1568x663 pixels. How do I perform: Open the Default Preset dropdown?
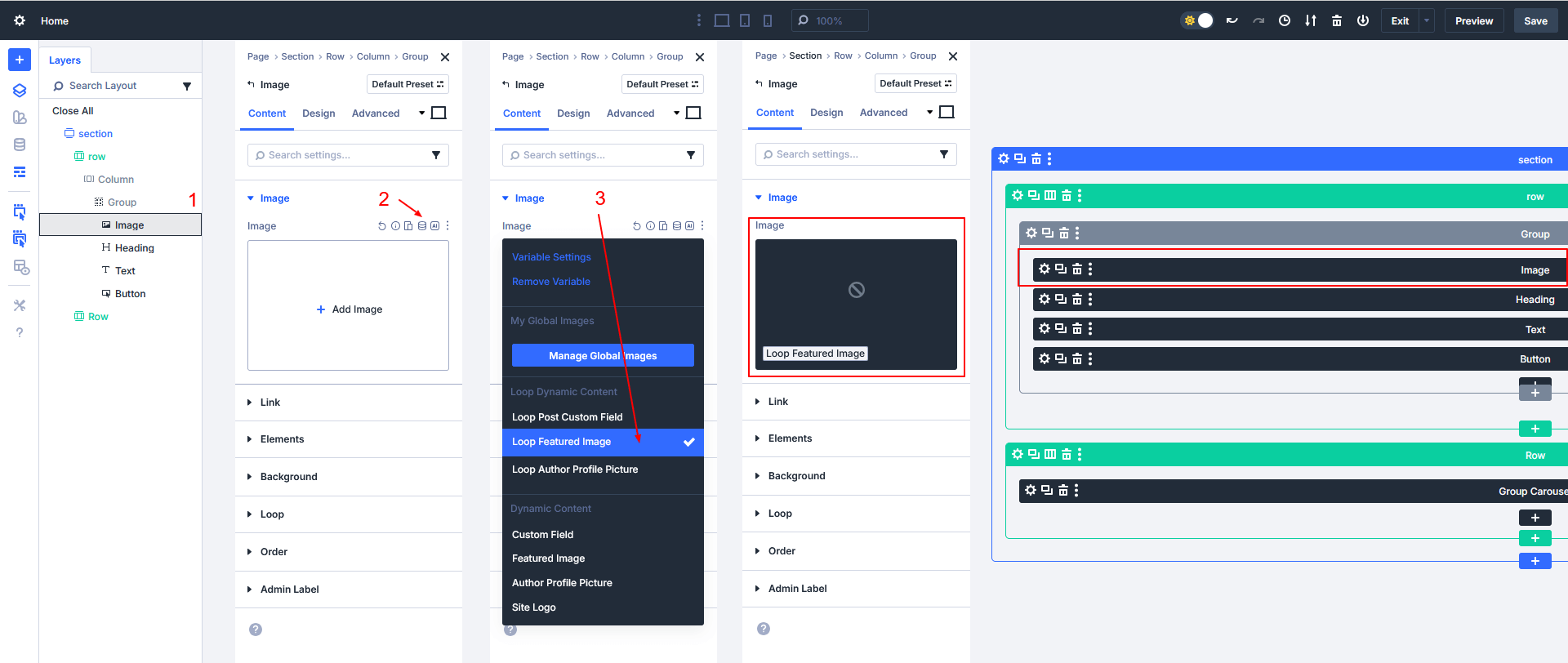(408, 84)
